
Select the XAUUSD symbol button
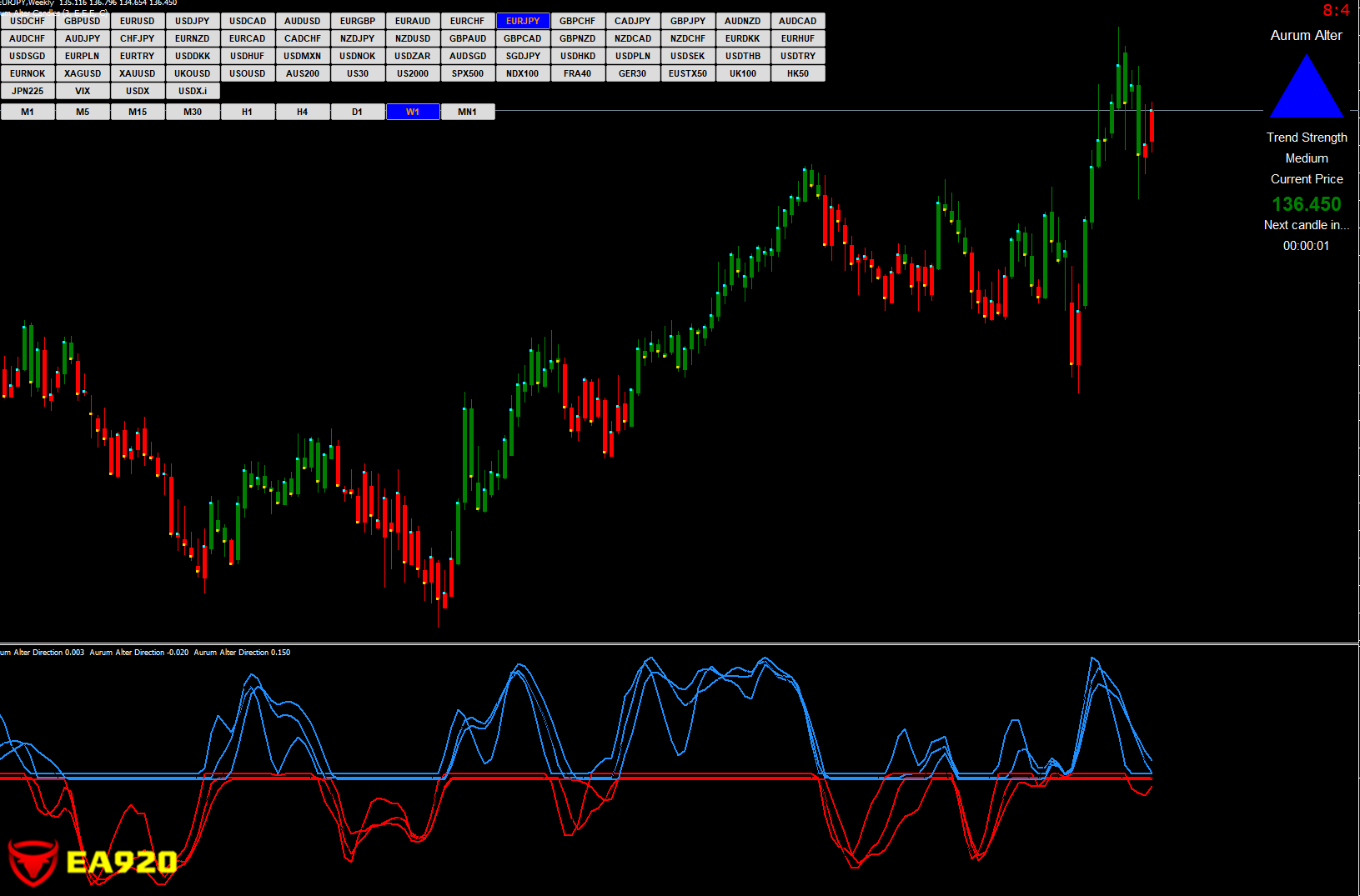(138, 73)
